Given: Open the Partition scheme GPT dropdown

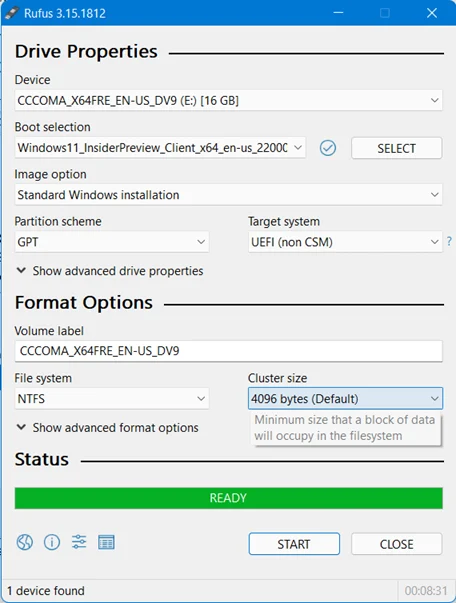Looking at the screenshot, I should click(112, 242).
